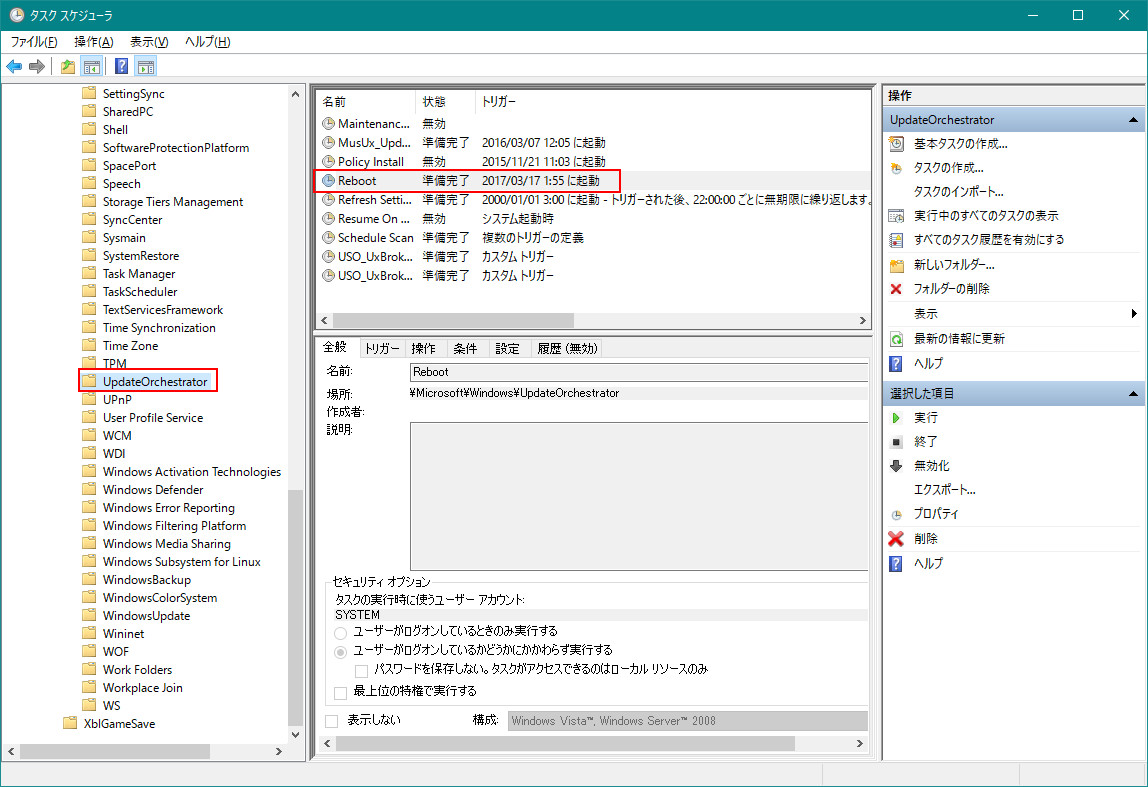The image size is (1148, 787).
Task: Click the 無効化 down-arrow icon
Action: point(896,466)
